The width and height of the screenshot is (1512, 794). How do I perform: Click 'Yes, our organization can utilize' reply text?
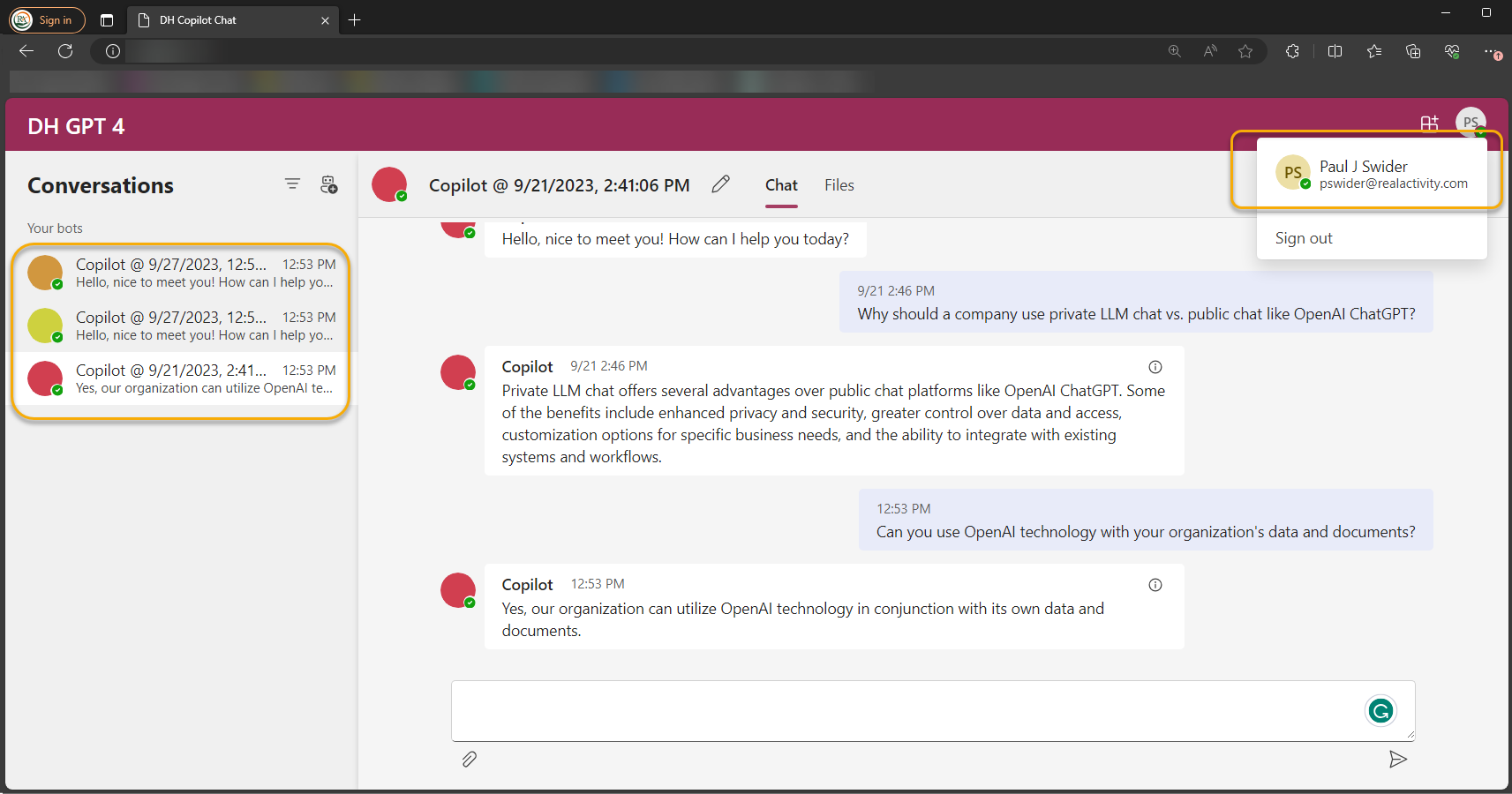803,619
